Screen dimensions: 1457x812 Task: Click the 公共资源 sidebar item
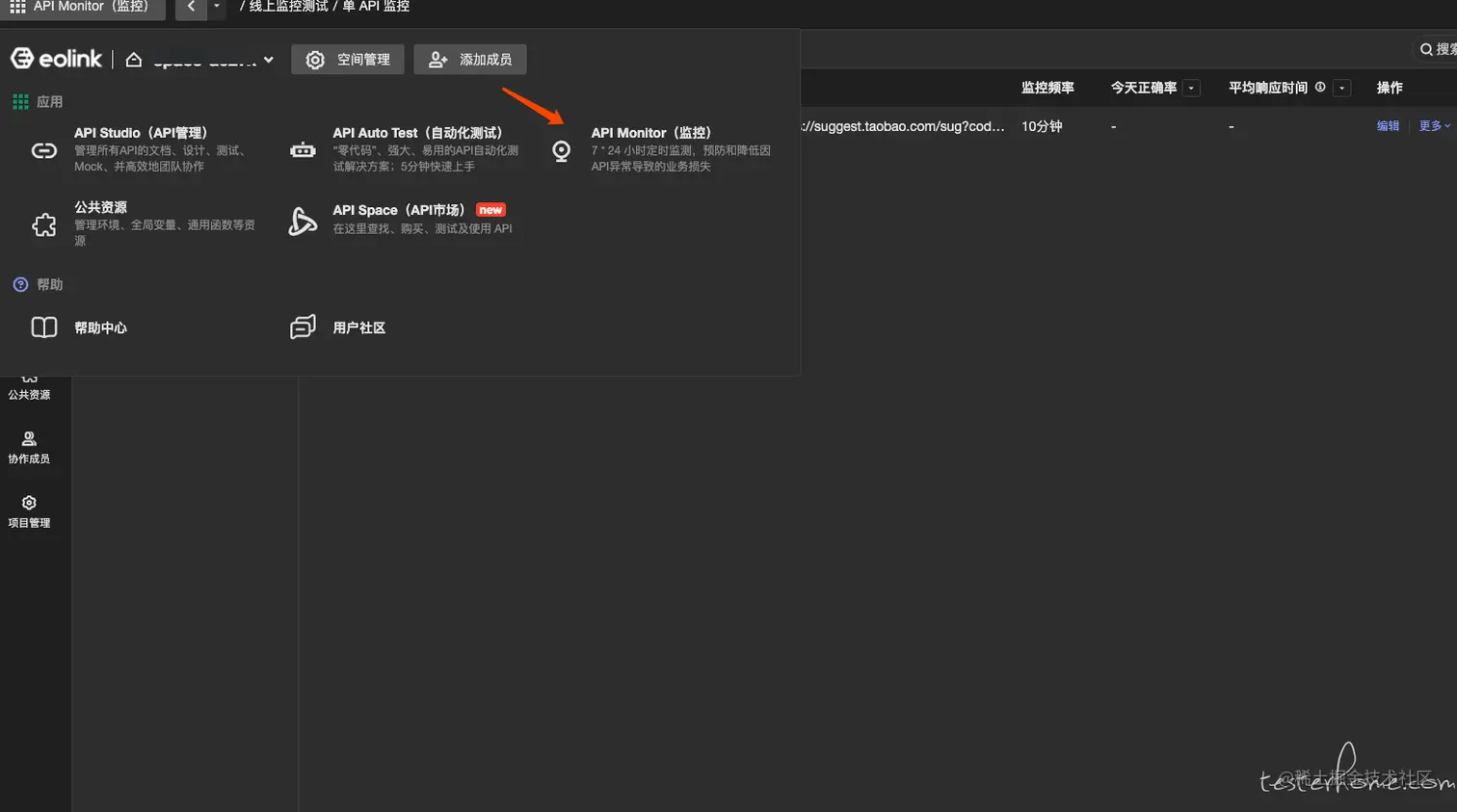(x=29, y=387)
